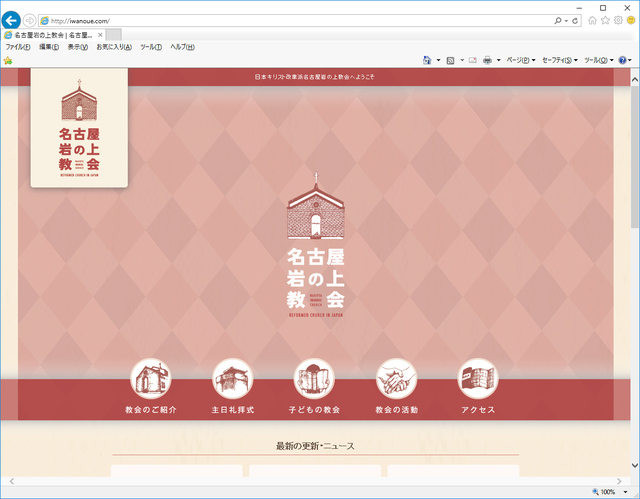Screen dimensions: 640x499
Task: Open the favorites star icon
Action: coord(606,20)
